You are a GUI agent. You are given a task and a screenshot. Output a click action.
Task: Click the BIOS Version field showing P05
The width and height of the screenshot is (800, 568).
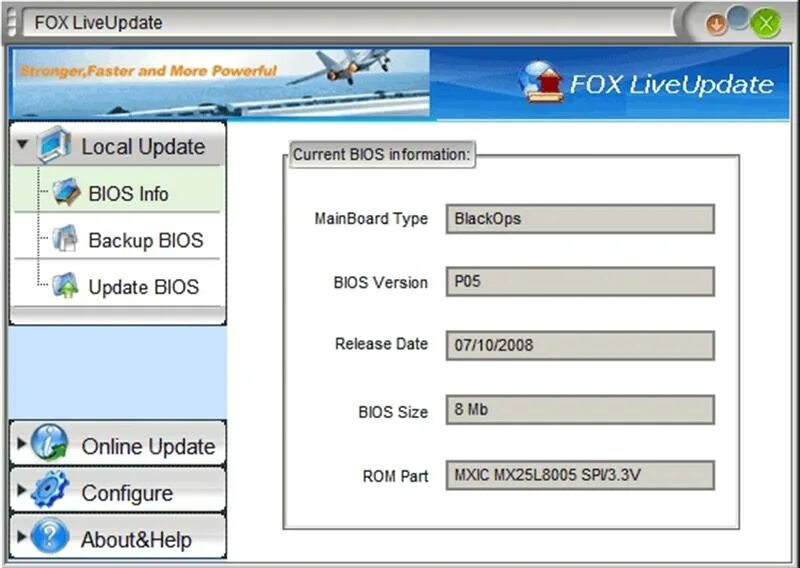pyautogui.click(x=580, y=282)
